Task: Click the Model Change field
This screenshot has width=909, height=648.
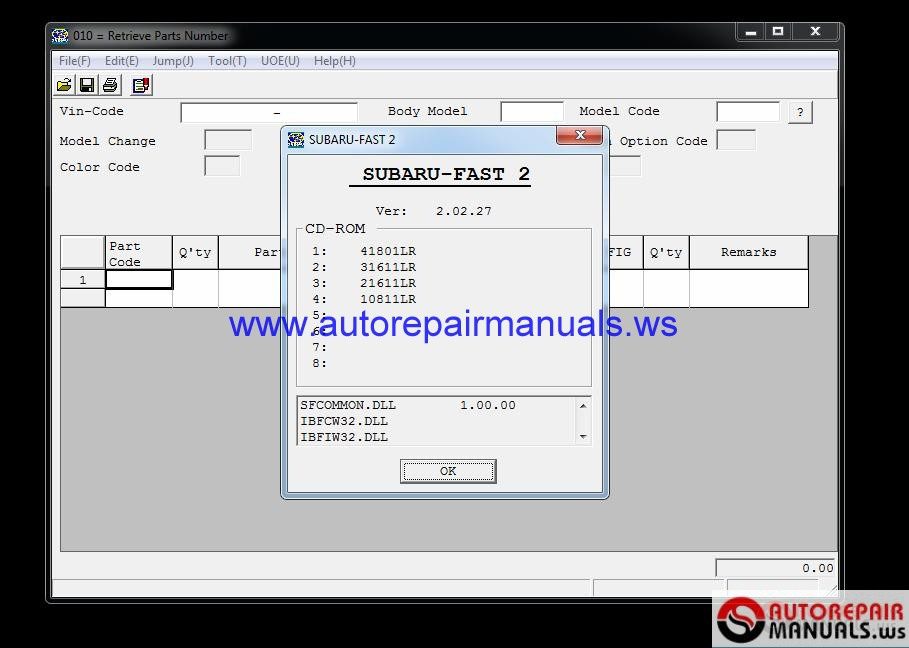Action: [228, 140]
